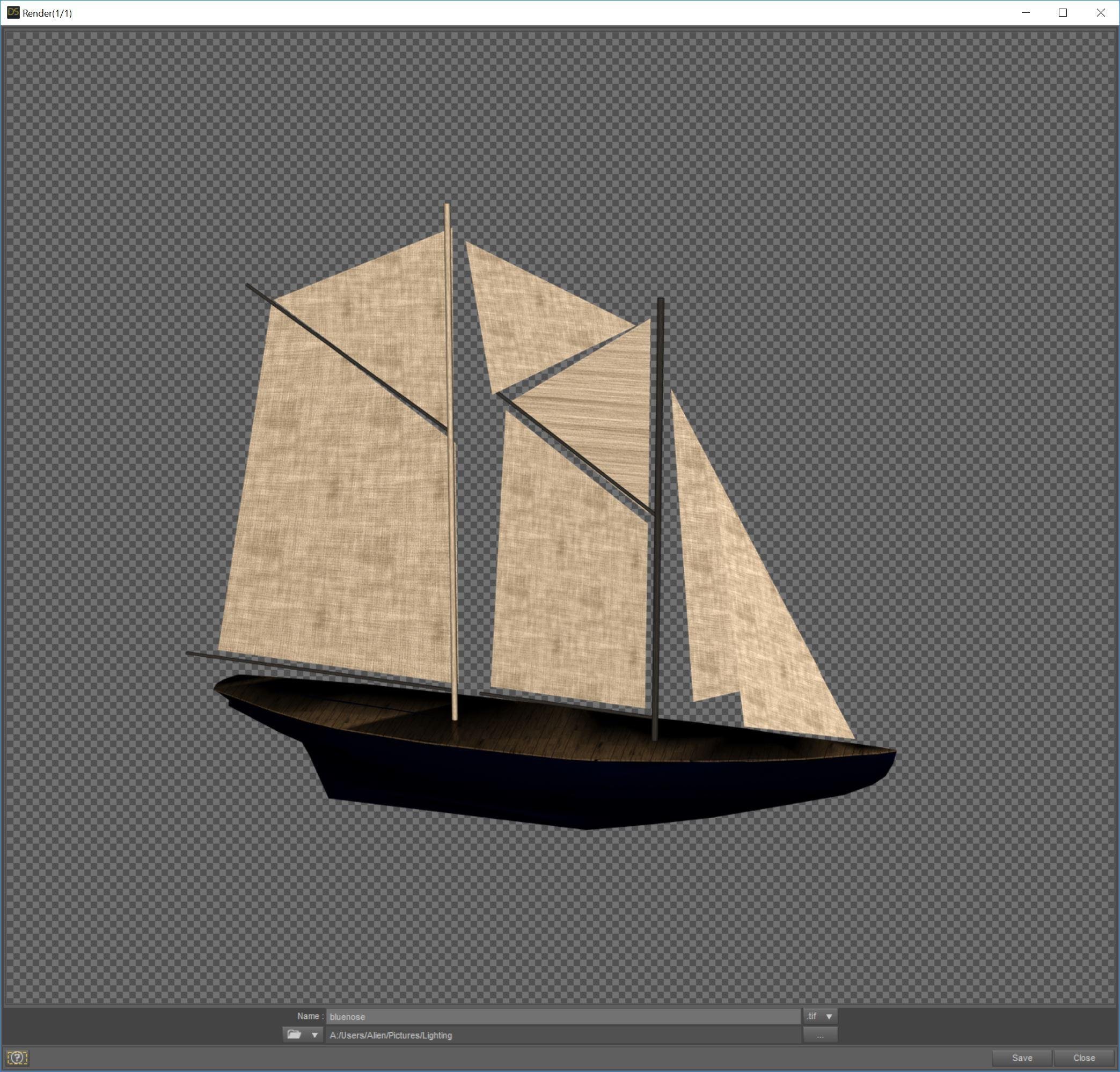Focus the Name field containing bluenose

click(x=562, y=1017)
